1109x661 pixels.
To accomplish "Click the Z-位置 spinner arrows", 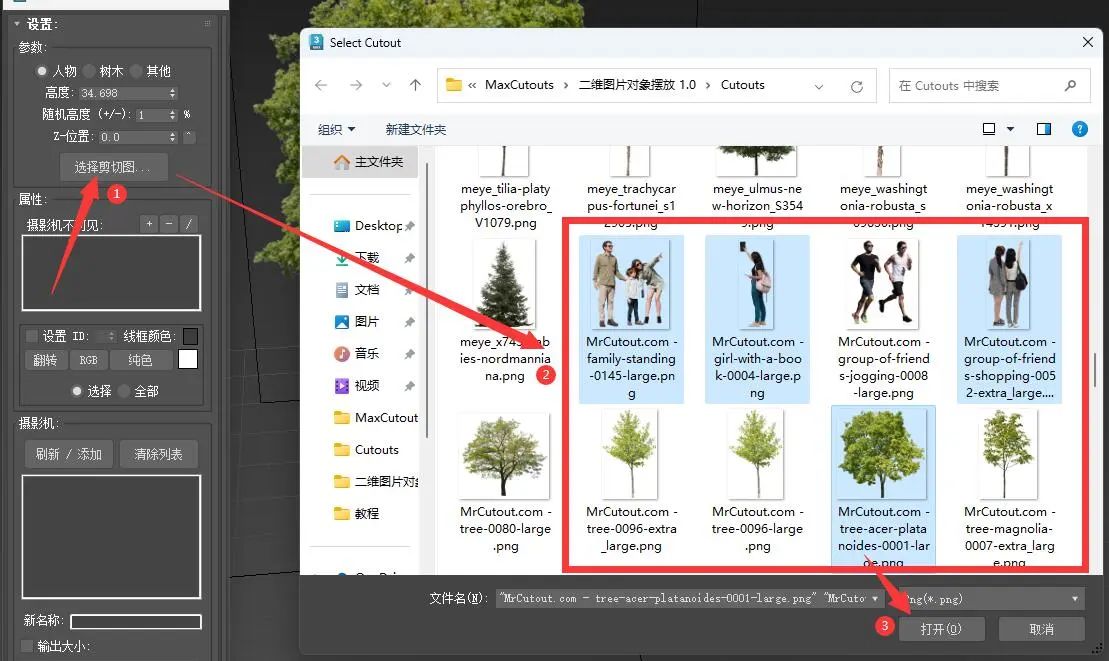I will pyautogui.click(x=173, y=137).
